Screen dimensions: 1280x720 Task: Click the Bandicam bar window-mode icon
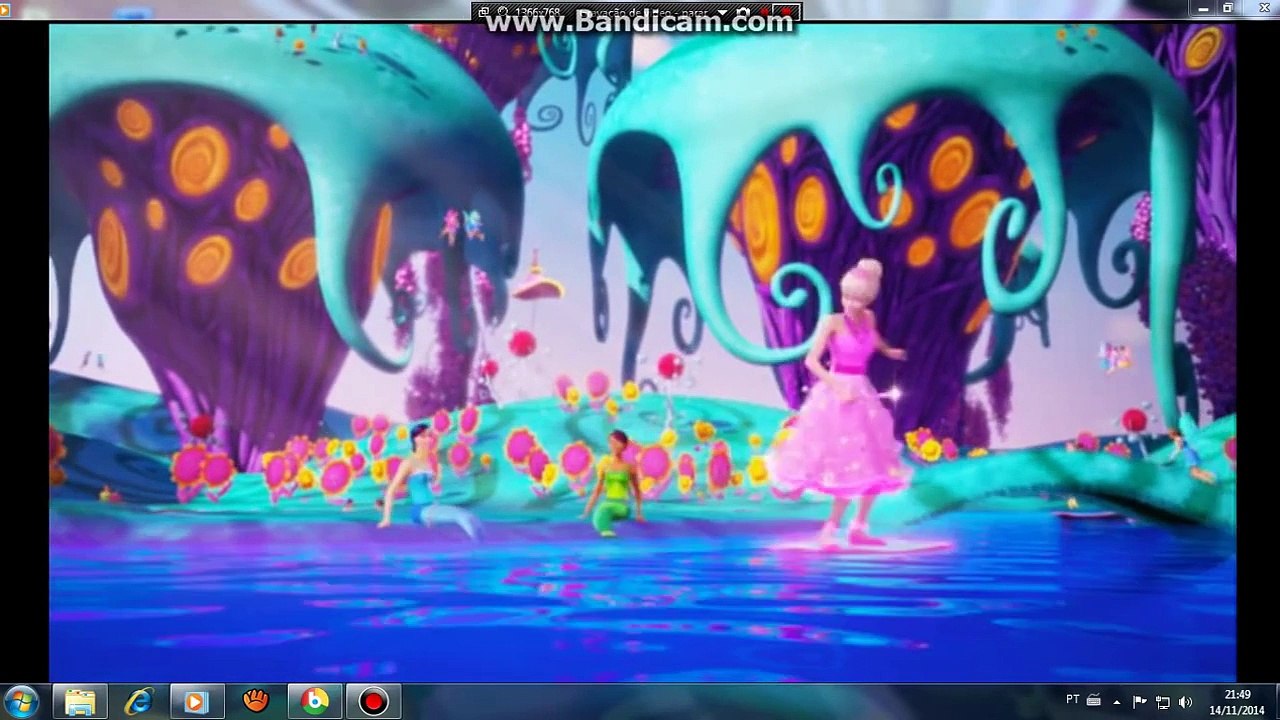(484, 12)
